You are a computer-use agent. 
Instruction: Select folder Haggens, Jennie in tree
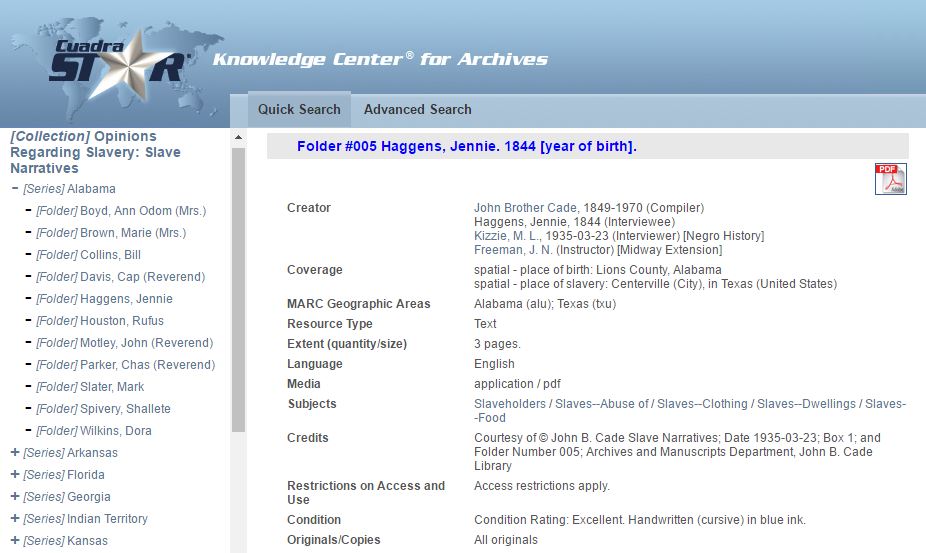tap(105, 299)
